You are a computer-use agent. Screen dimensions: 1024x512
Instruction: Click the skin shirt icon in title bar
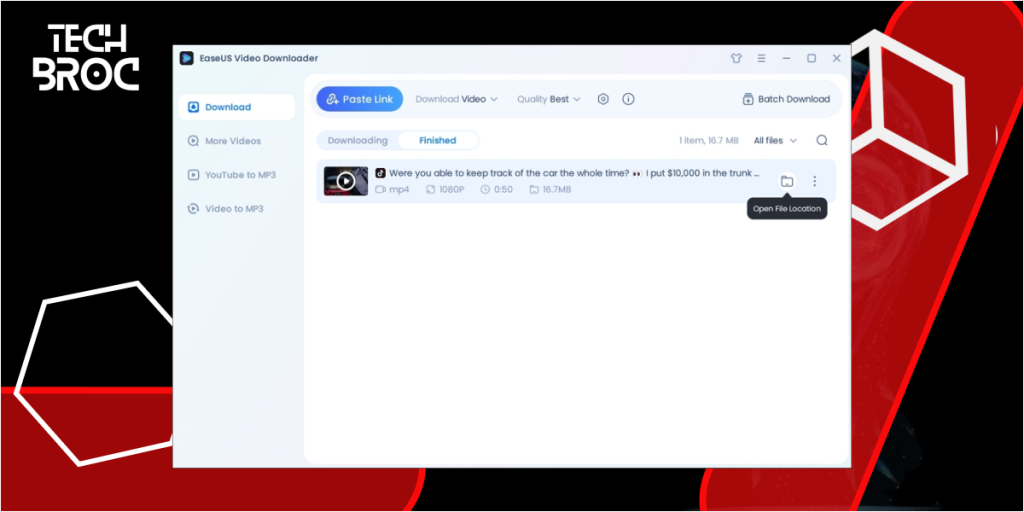tap(736, 58)
